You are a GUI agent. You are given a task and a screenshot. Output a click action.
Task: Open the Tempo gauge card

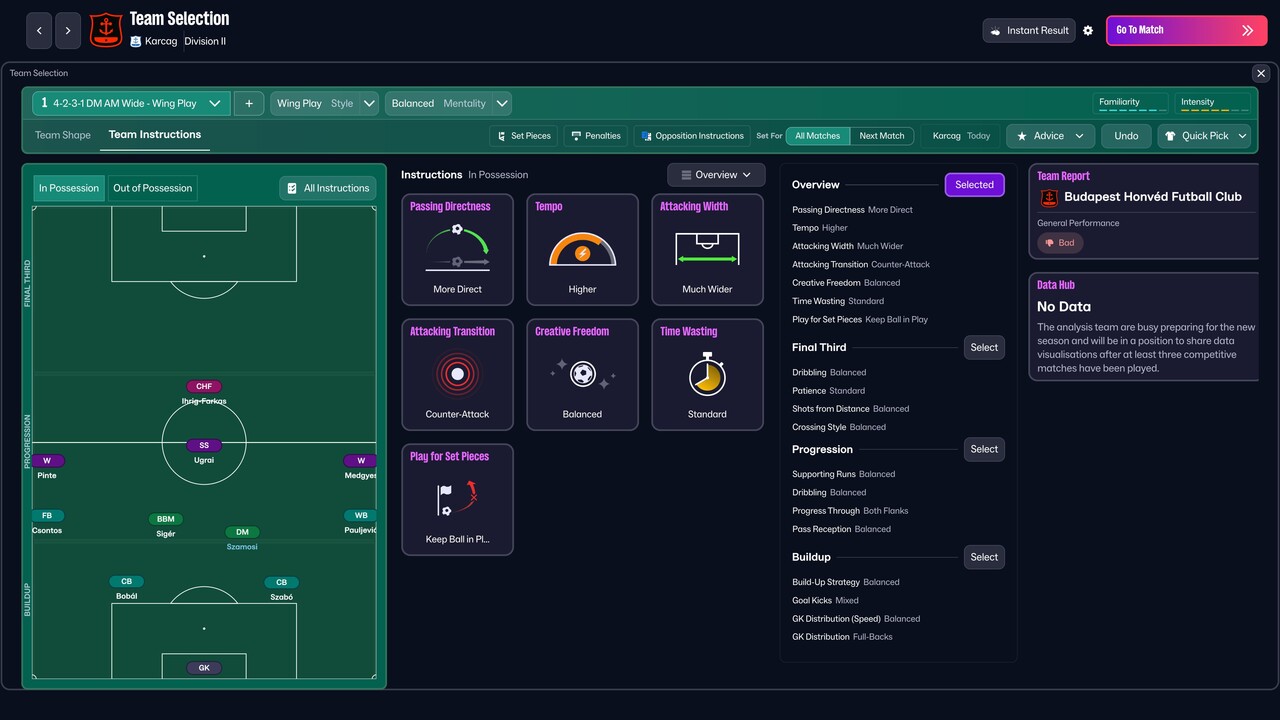click(x=582, y=250)
